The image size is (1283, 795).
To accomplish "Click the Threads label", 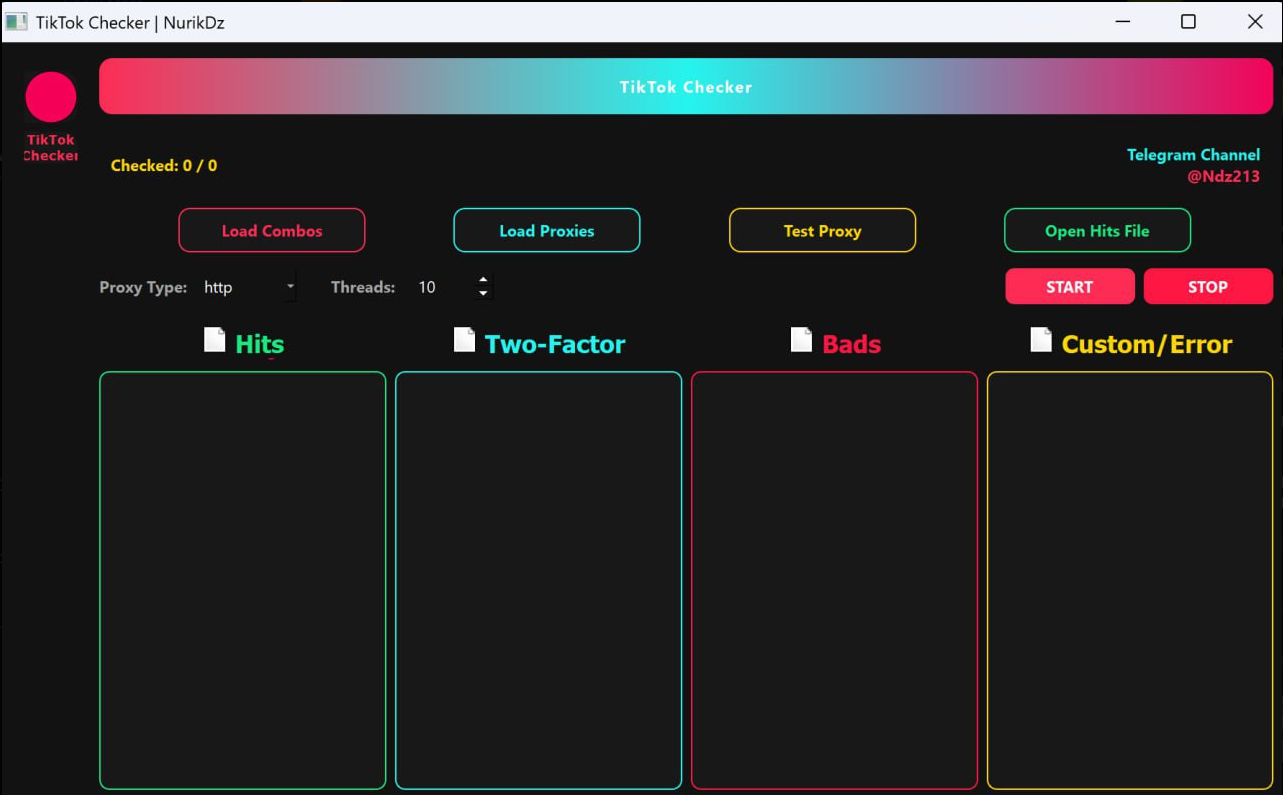I will click(363, 287).
